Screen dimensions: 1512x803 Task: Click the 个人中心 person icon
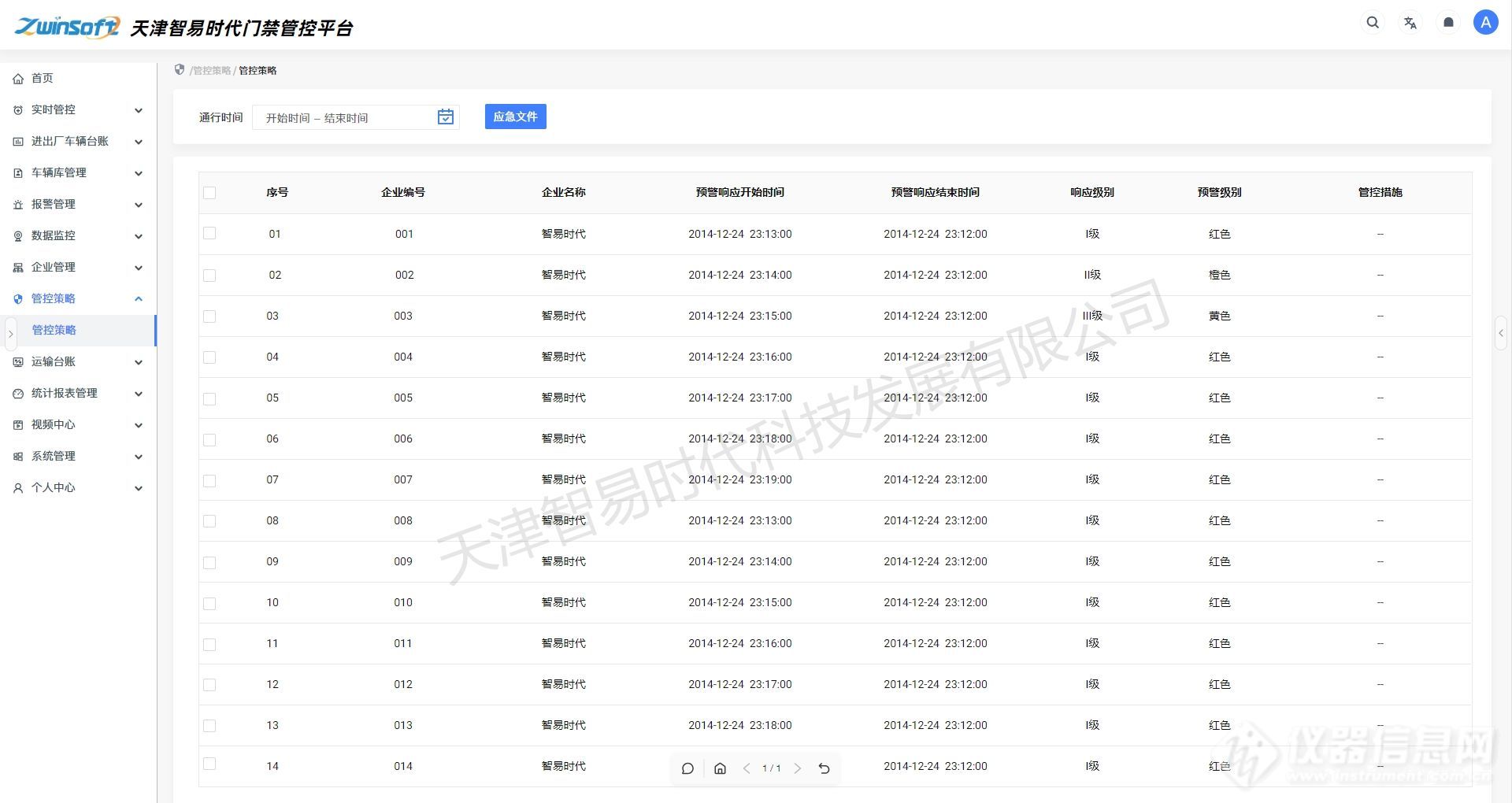(18, 488)
